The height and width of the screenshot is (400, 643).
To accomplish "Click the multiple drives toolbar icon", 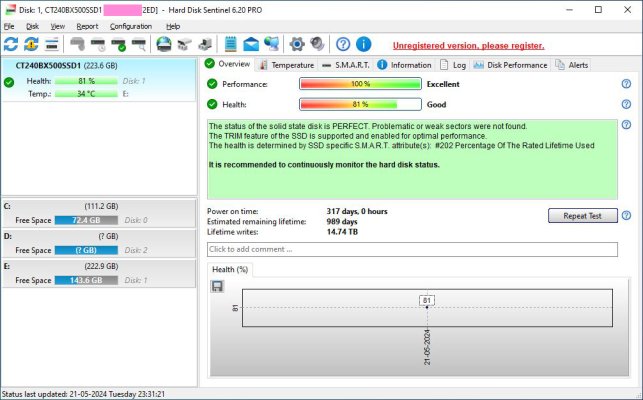I will pyautogui.click(x=185, y=44).
